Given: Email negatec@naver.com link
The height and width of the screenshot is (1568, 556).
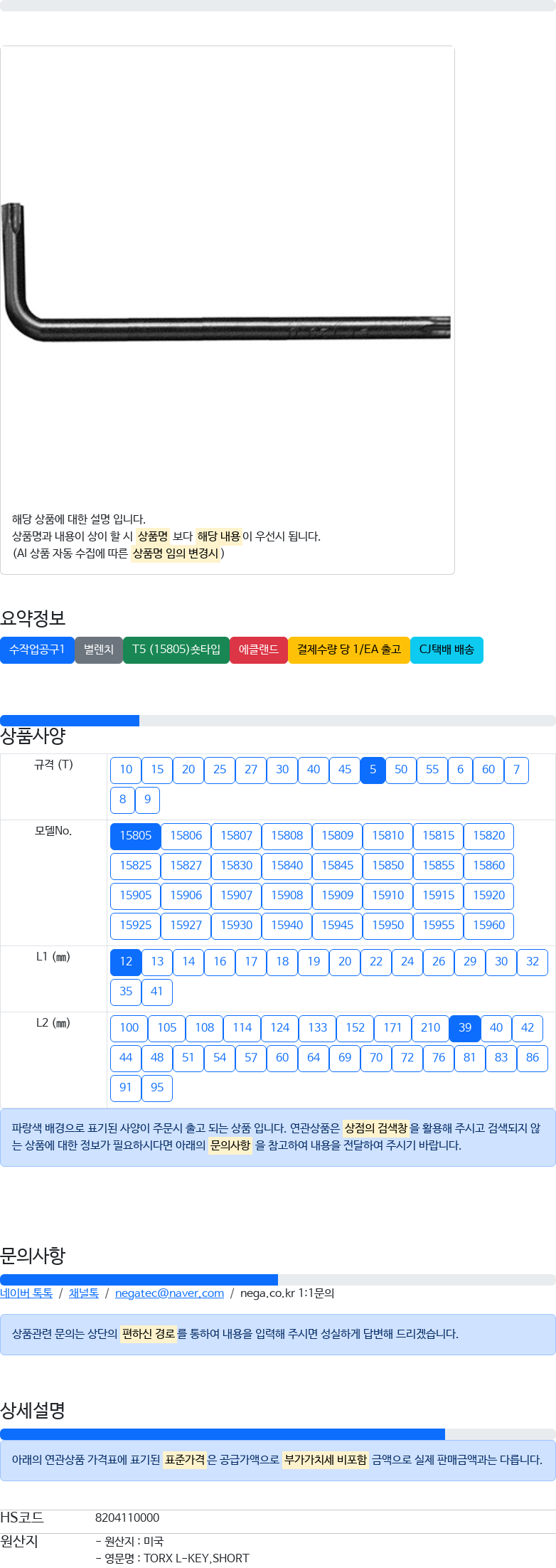Looking at the screenshot, I should [169, 1293].
